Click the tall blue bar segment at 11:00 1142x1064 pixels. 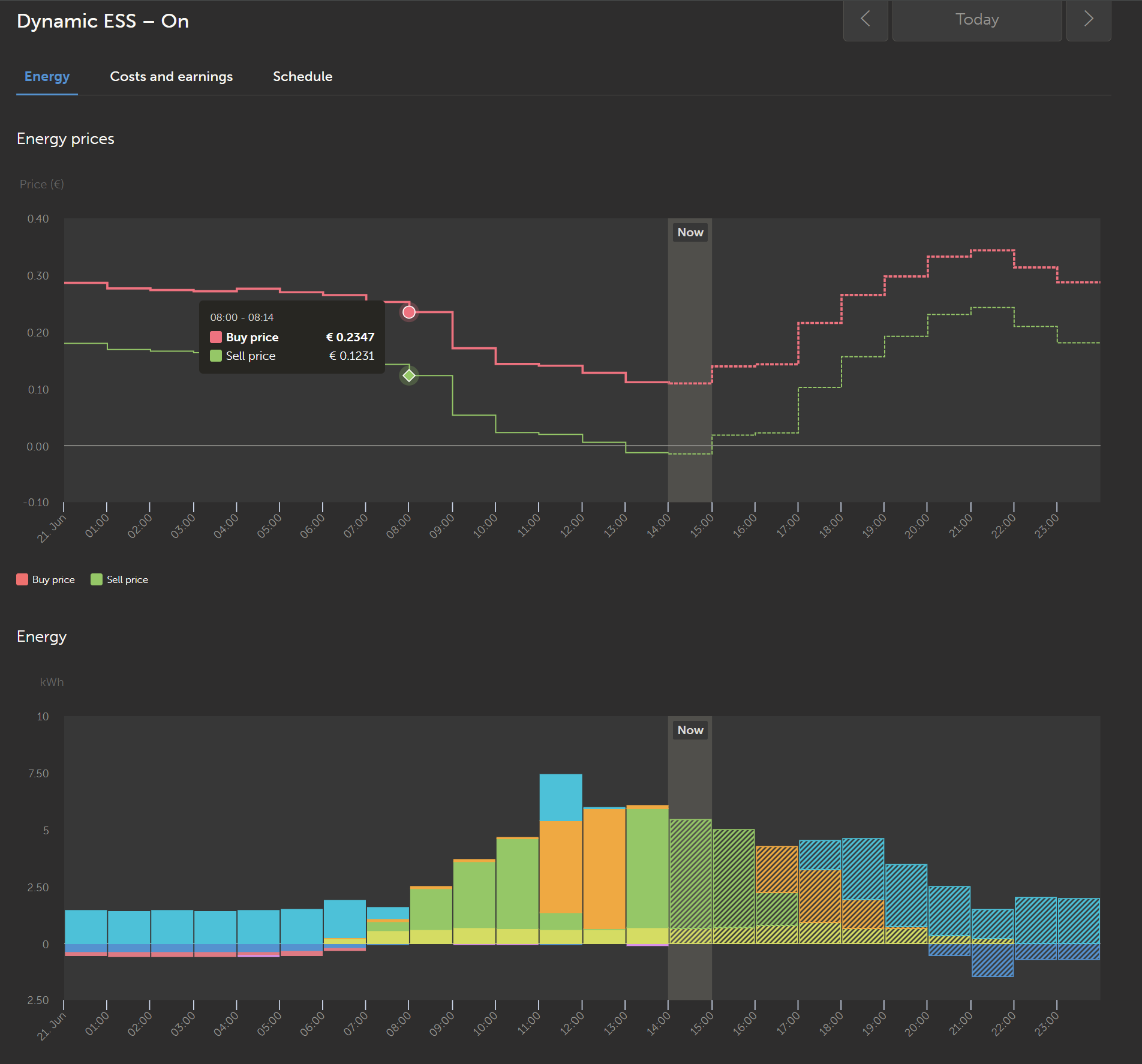coord(560,798)
